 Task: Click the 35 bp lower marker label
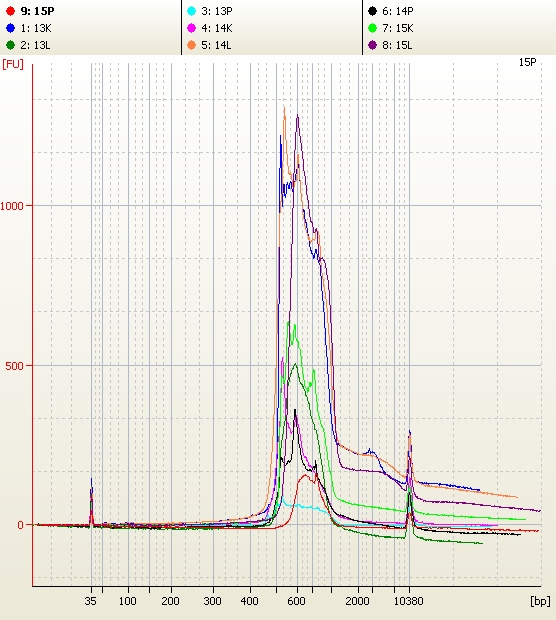coord(90,601)
